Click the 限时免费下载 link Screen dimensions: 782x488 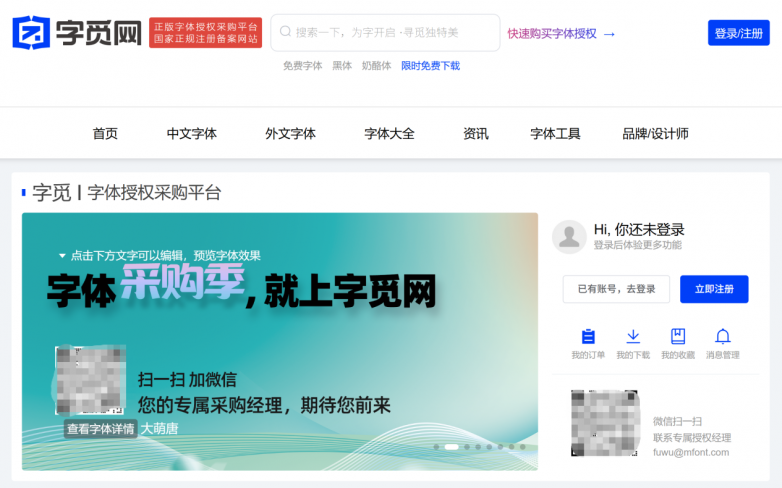pyautogui.click(x=430, y=66)
